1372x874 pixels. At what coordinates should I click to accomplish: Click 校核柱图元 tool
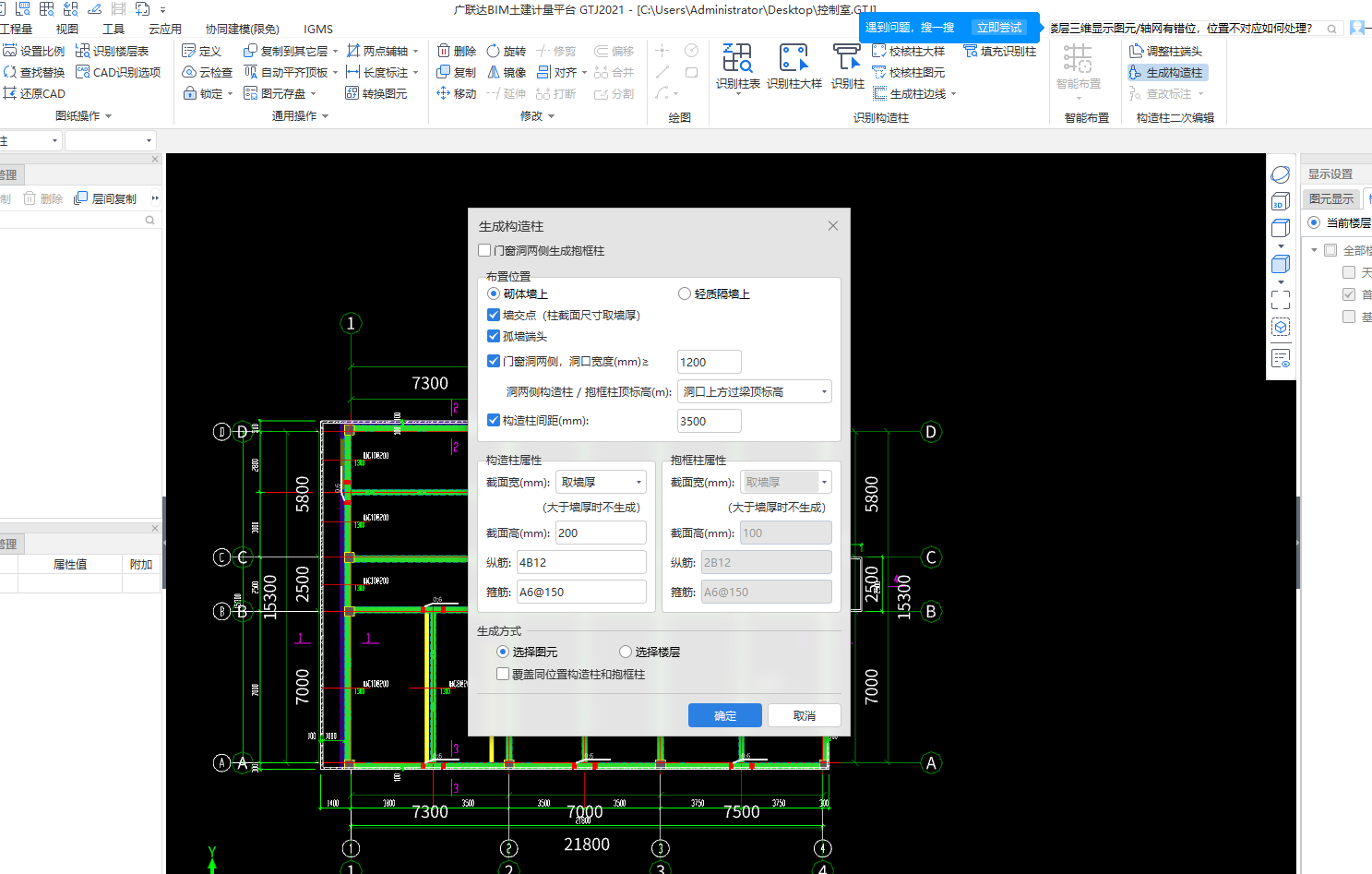point(909,72)
